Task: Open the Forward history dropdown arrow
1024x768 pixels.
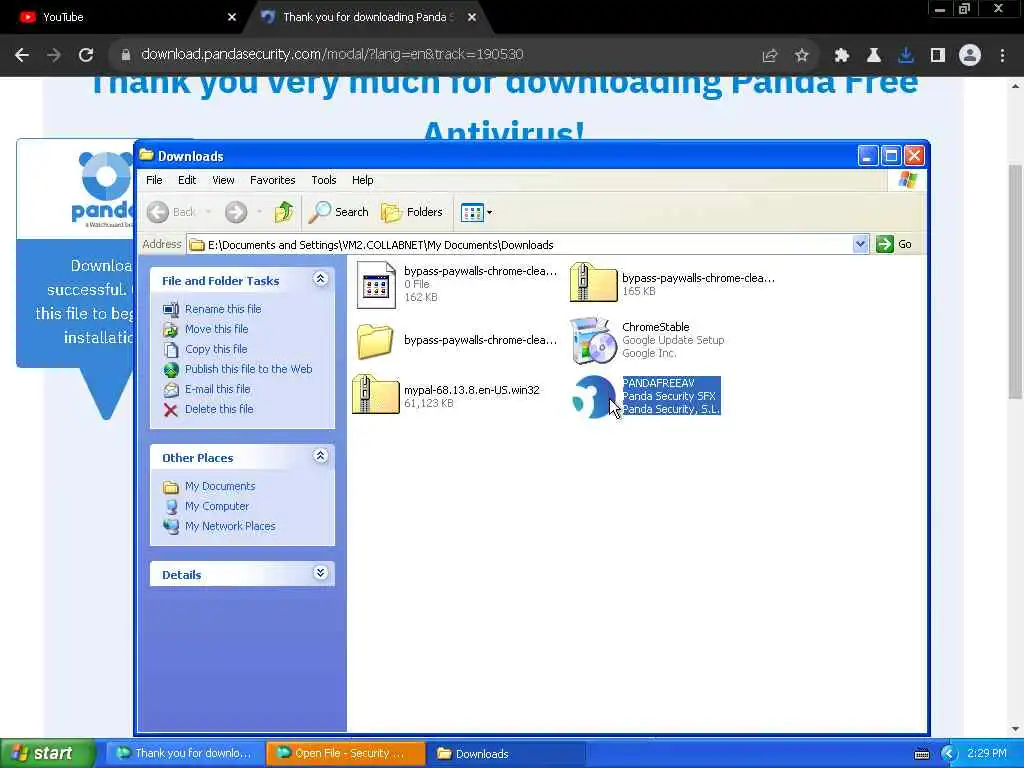Action: coord(259,212)
